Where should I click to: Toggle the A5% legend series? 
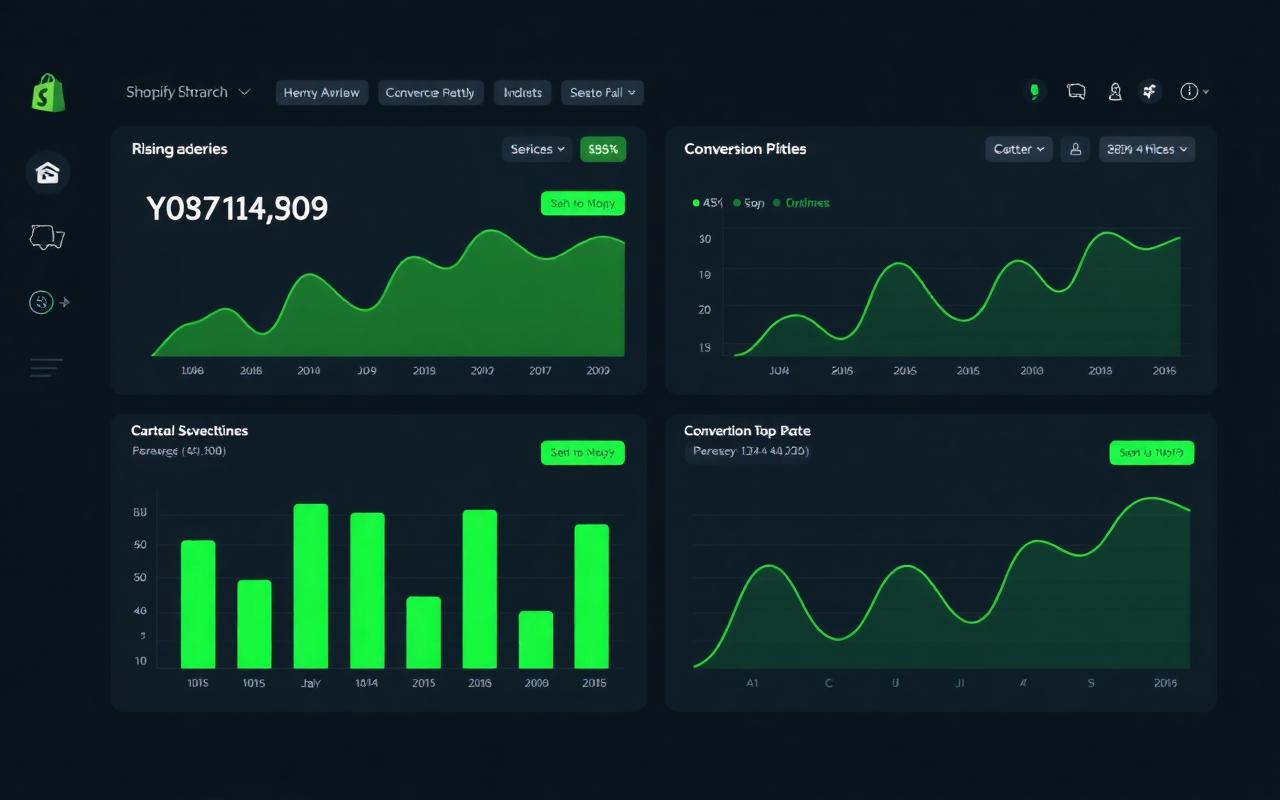[x=708, y=203]
